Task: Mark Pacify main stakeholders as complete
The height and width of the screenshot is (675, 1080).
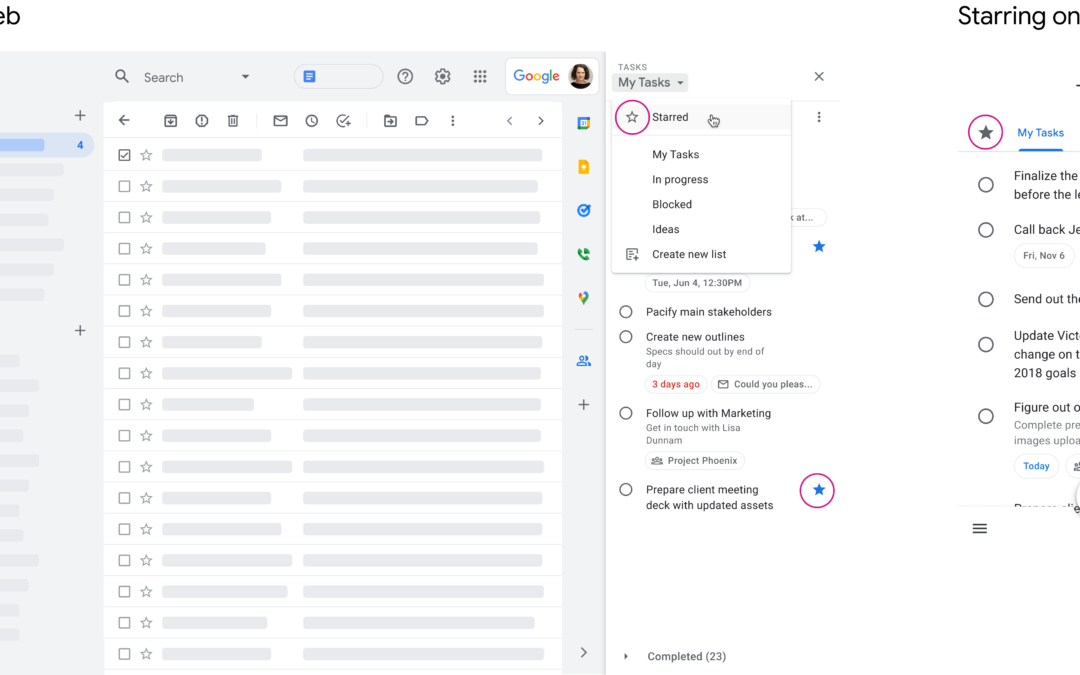Action: click(625, 312)
